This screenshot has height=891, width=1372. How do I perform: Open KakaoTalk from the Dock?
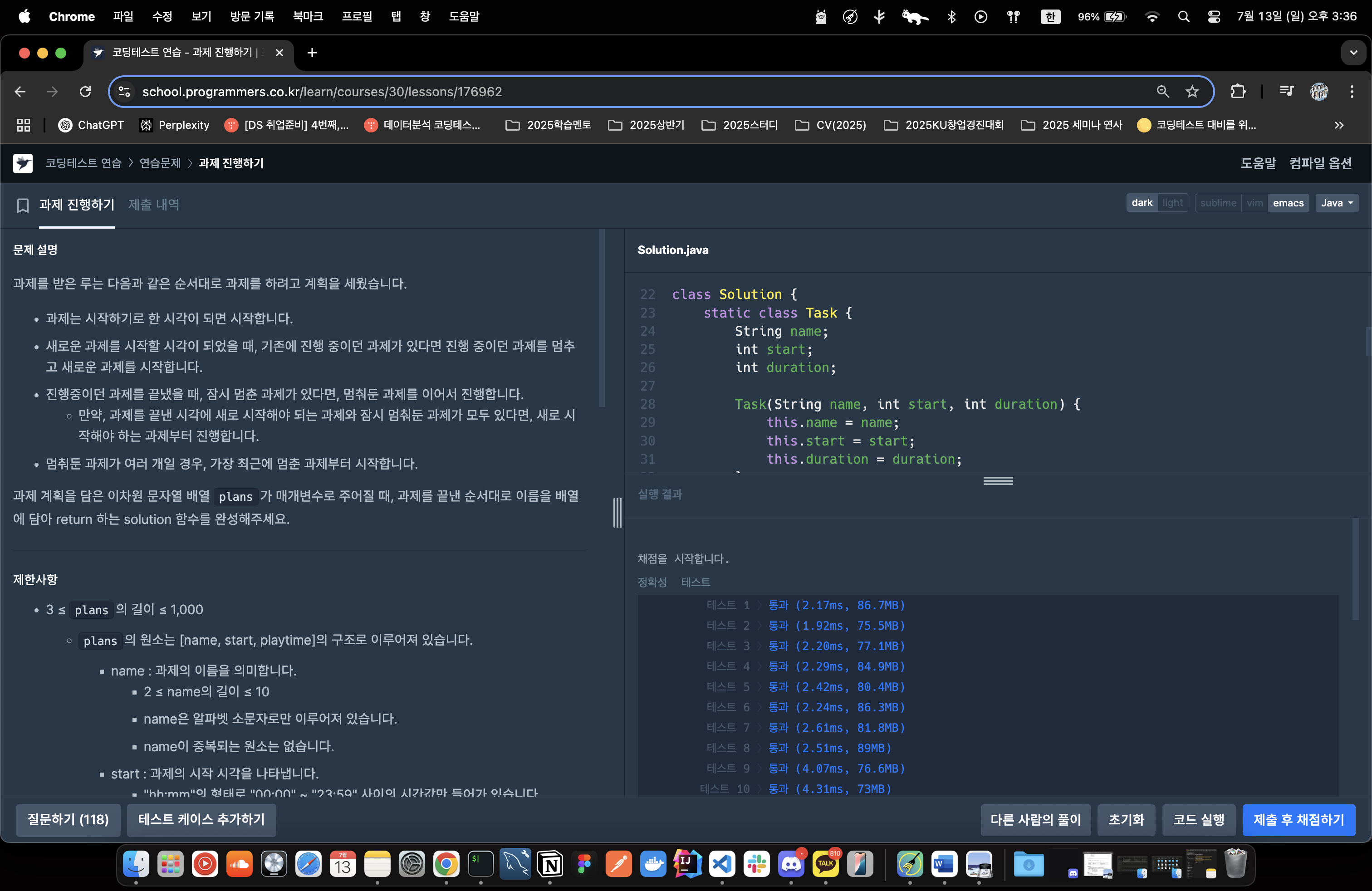tap(825, 863)
